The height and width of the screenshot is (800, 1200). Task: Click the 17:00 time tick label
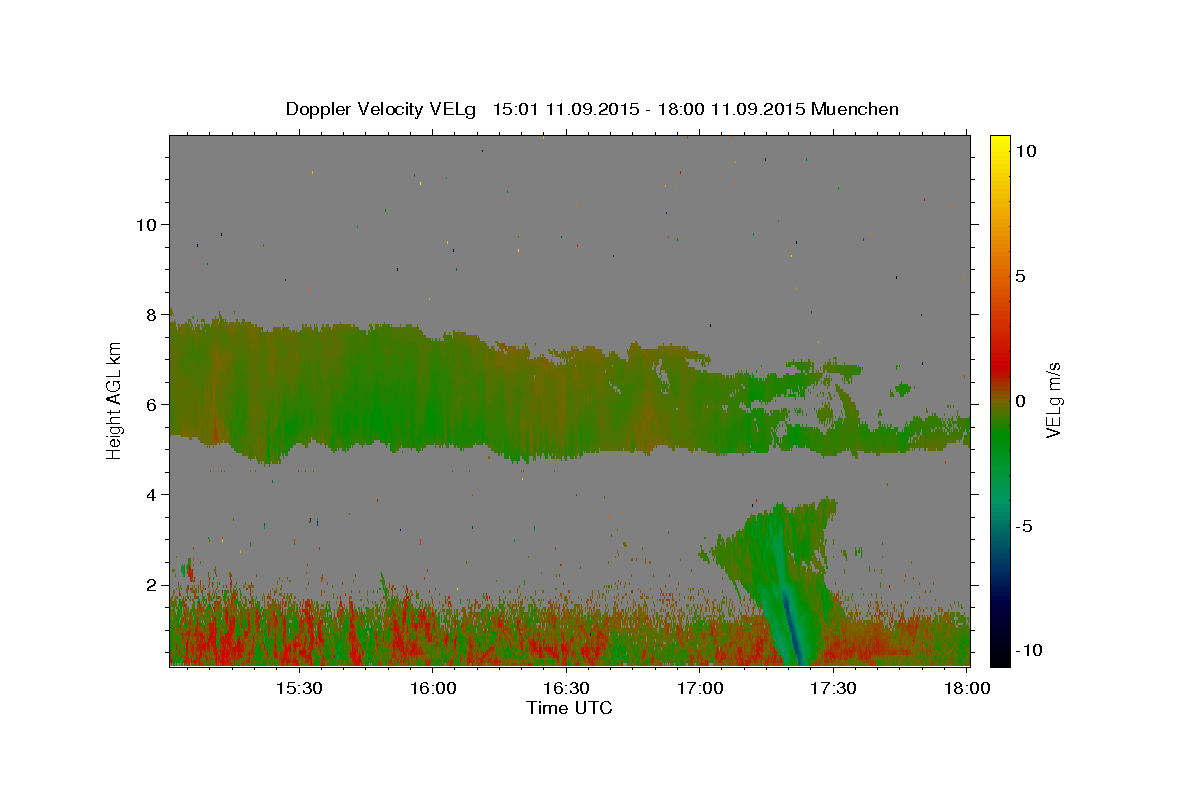(699, 689)
